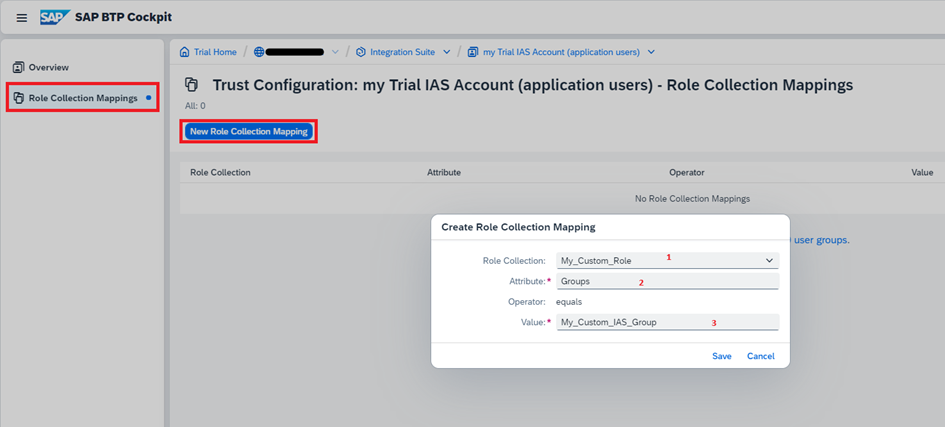945x427 pixels.
Task: Click the Value column header
Action: [922, 172]
